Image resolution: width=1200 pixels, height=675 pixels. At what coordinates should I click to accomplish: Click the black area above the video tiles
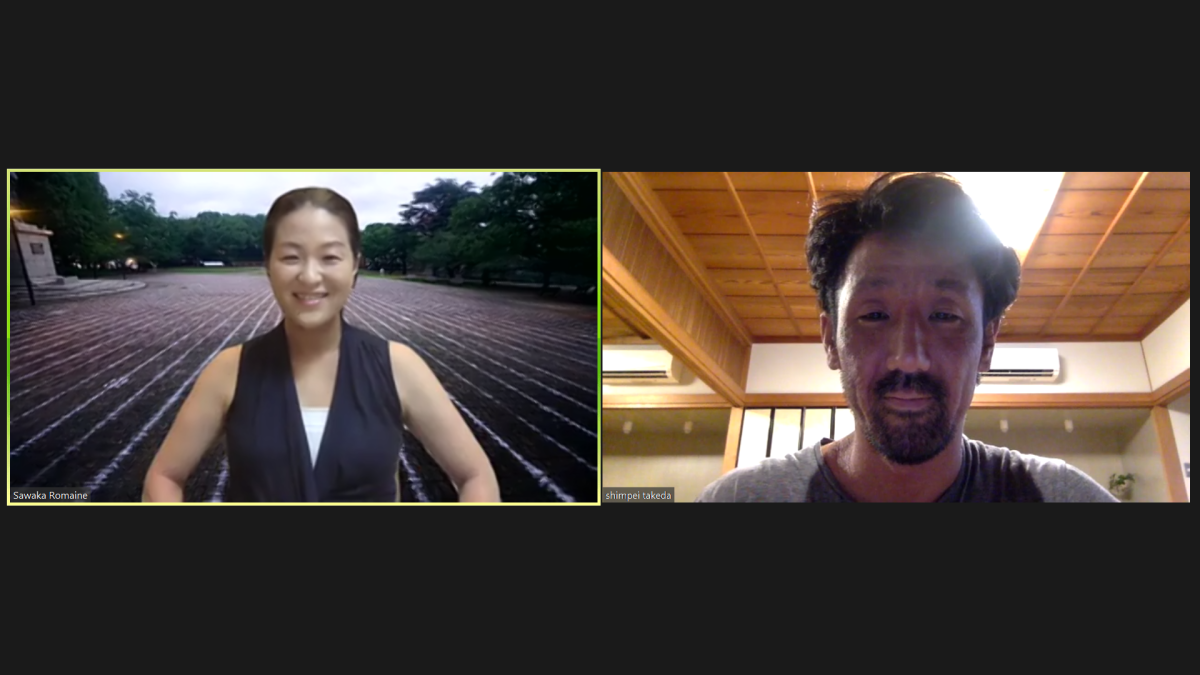pyautogui.click(x=600, y=85)
